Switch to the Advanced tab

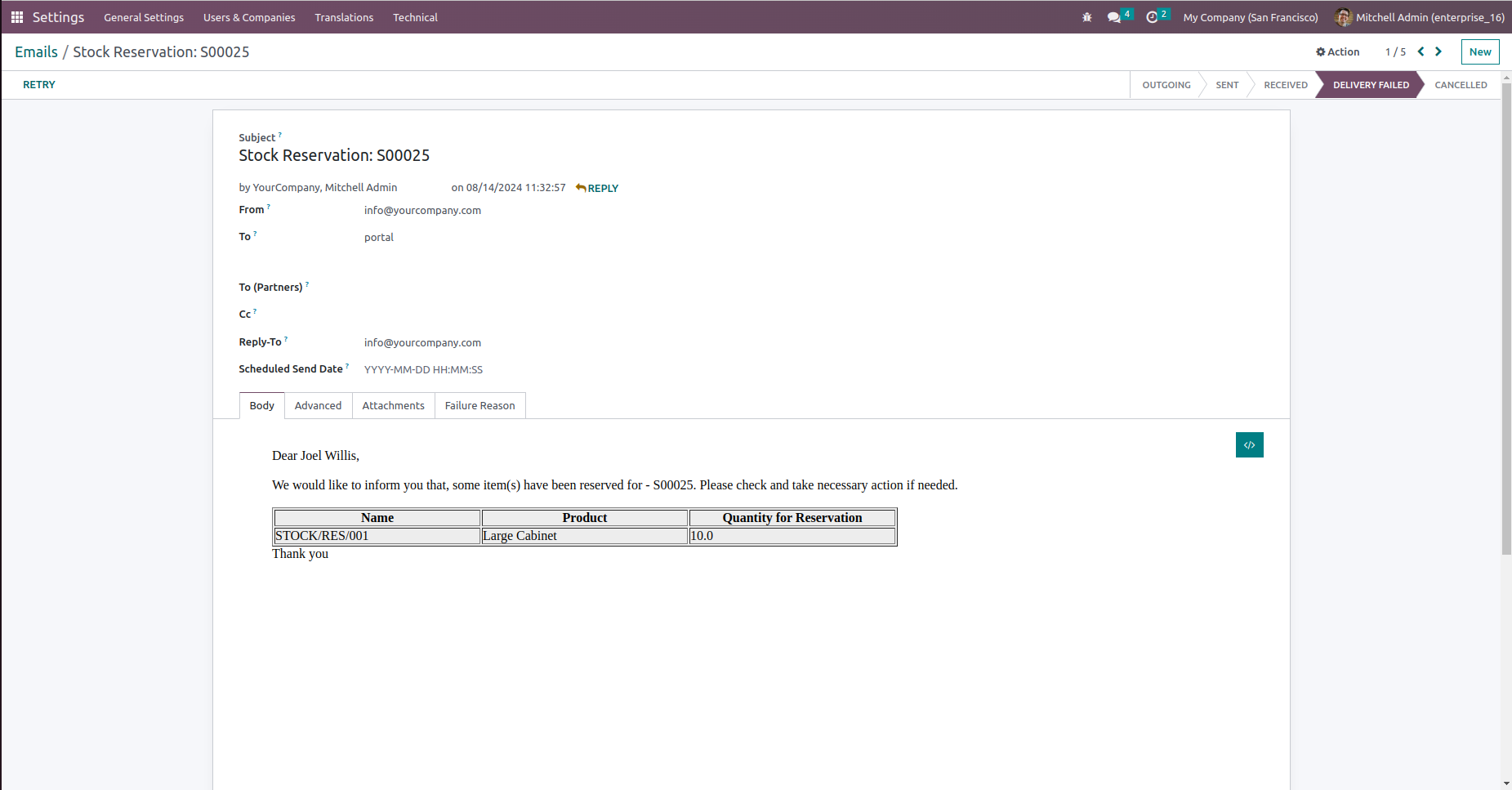pyautogui.click(x=318, y=406)
